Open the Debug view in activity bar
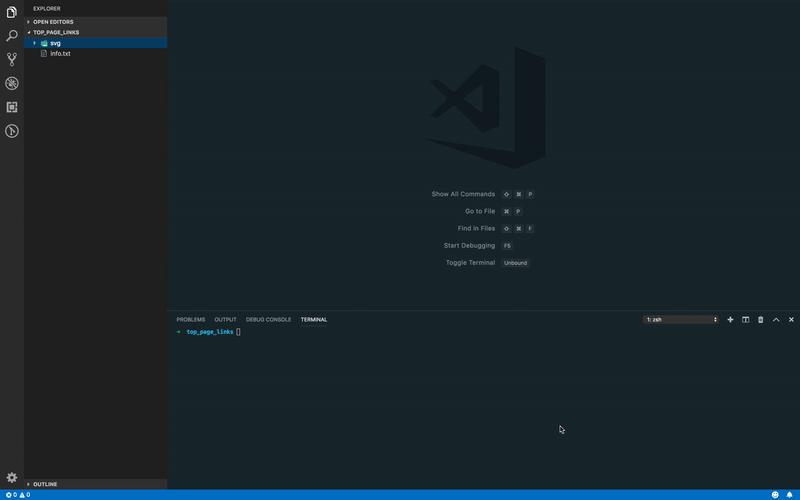The height and width of the screenshot is (500, 800). 12,83
